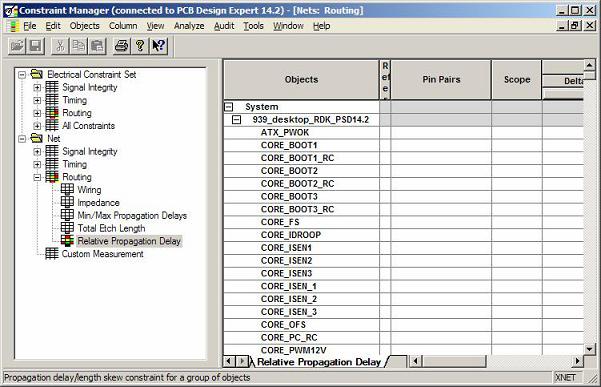Click the Save toolbar icon
The height and width of the screenshot is (387, 601).
click(36, 46)
